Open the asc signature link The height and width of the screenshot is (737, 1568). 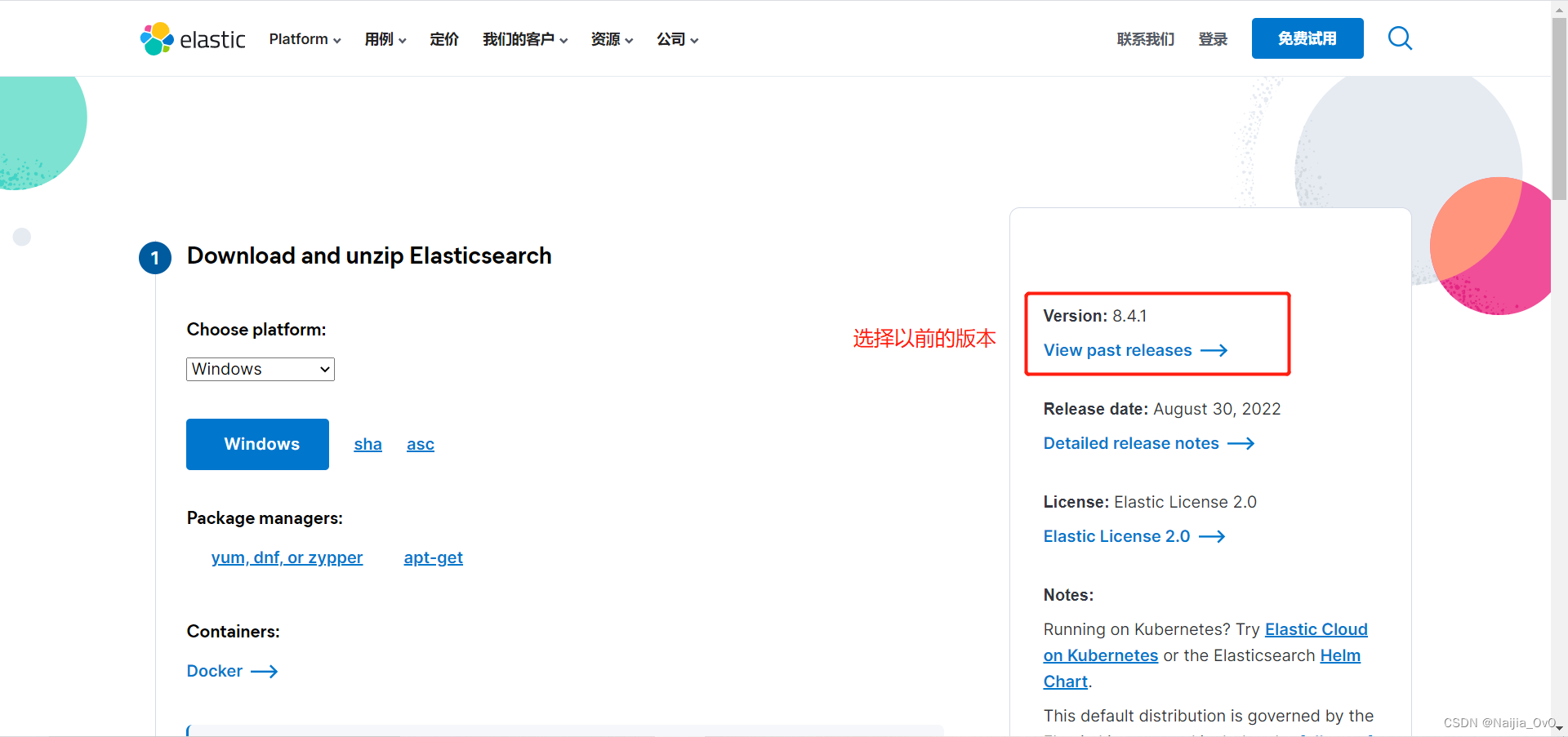click(x=421, y=444)
